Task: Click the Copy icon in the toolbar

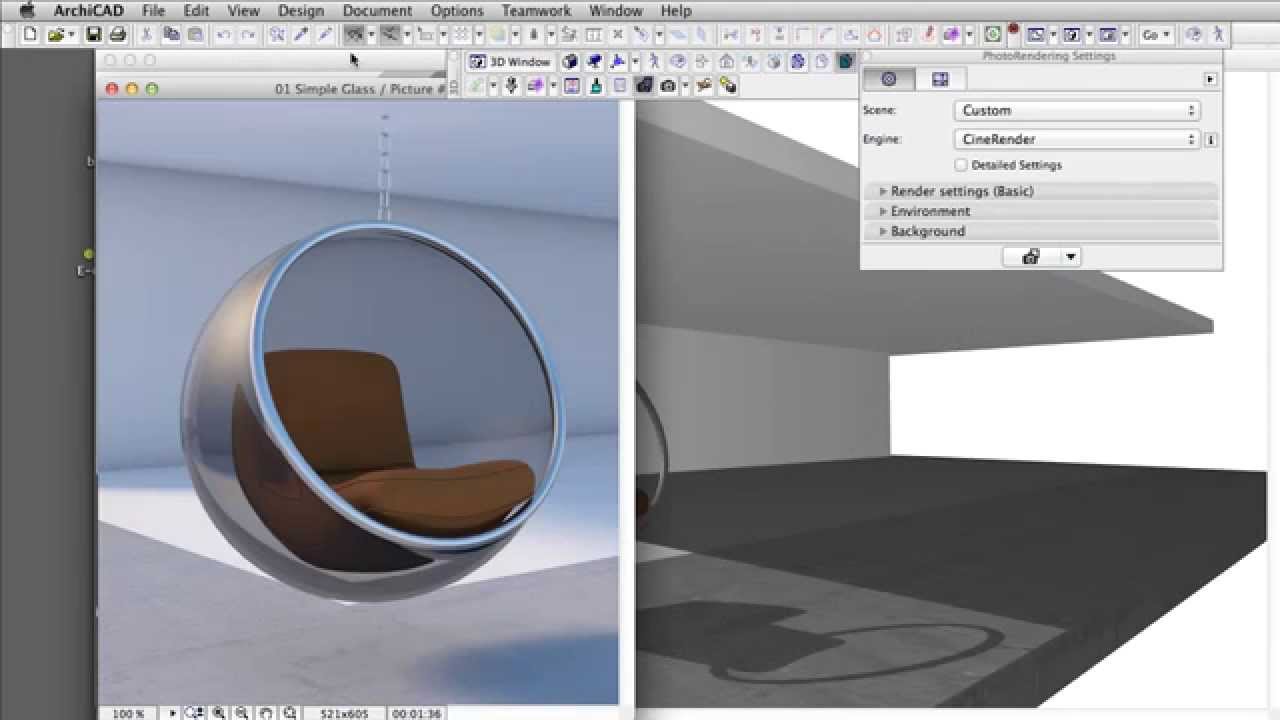Action: click(x=171, y=34)
